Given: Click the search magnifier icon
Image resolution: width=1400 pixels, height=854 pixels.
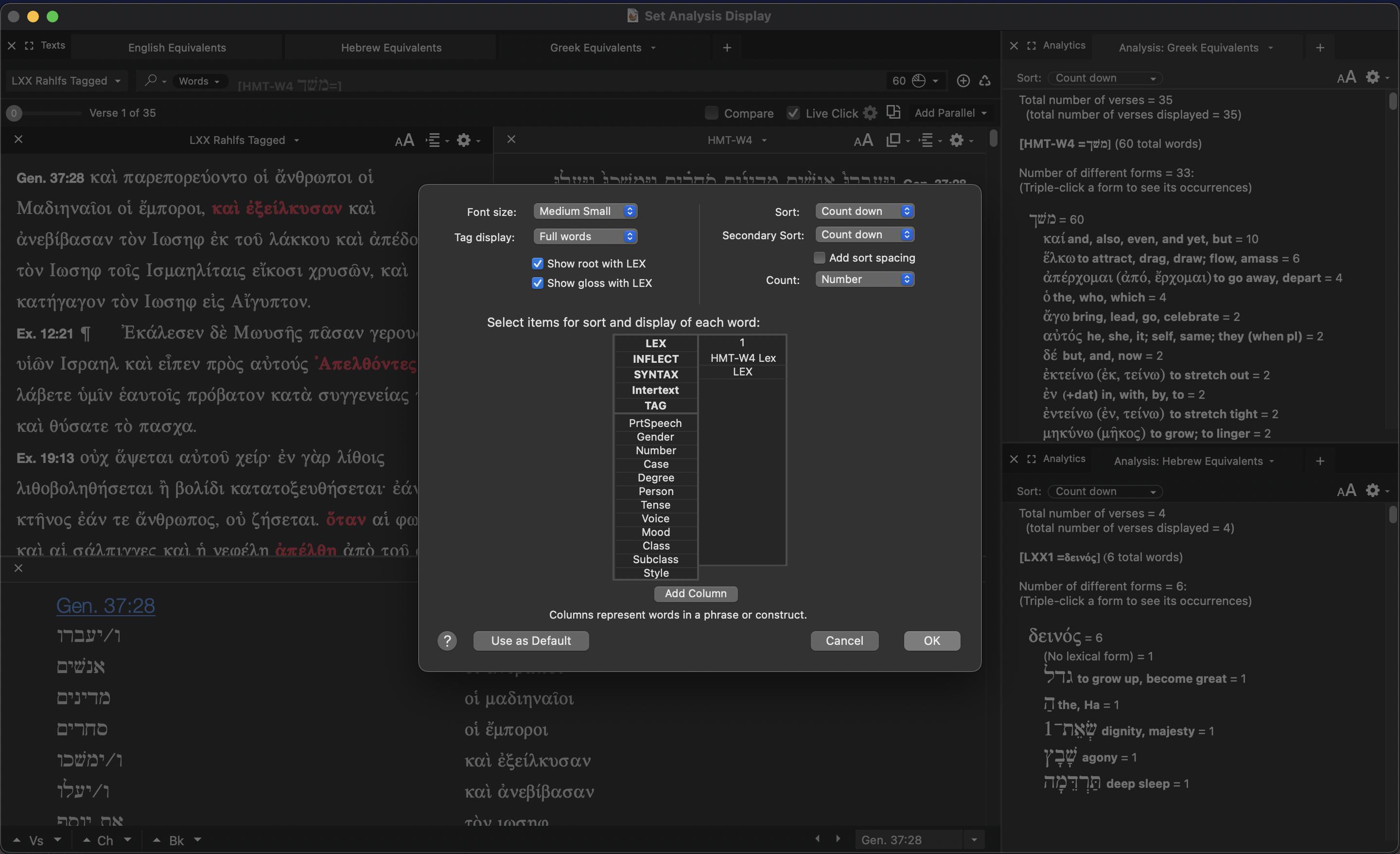Looking at the screenshot, I should click(x=151, y=81).
